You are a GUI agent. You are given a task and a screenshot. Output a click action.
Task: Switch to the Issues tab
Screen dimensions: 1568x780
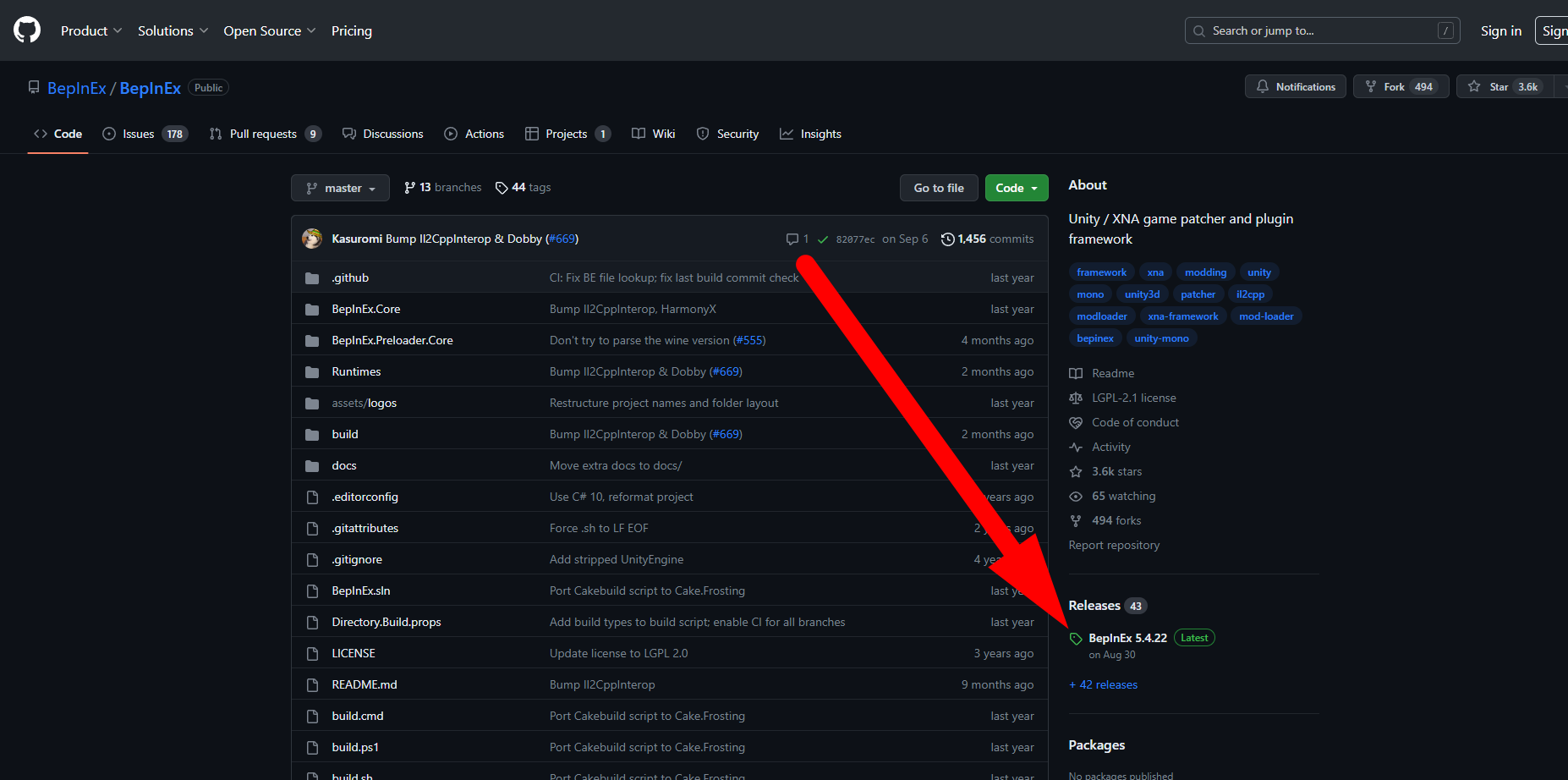tap(145, 134)
